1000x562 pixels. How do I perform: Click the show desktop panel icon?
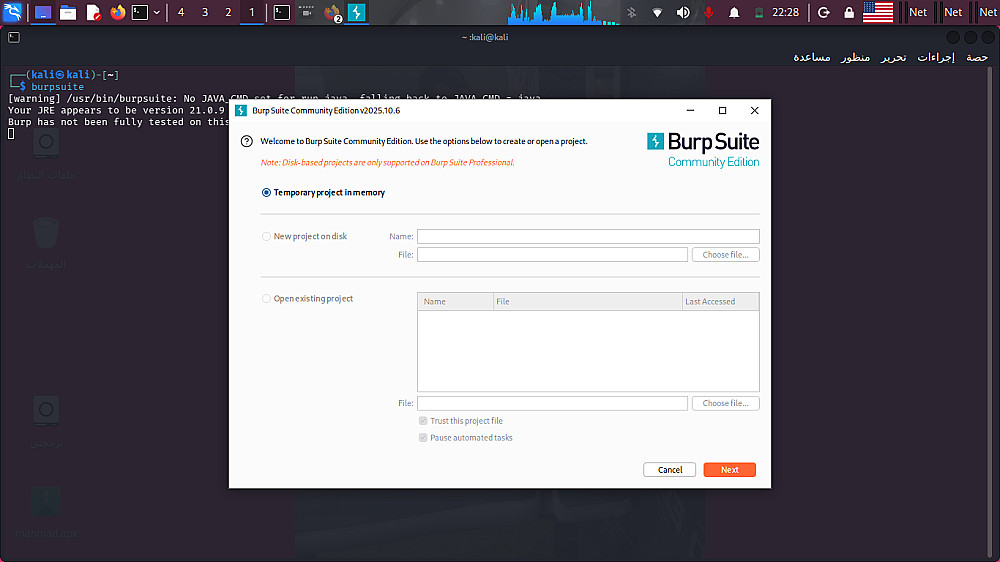click(x=43, y=12)
